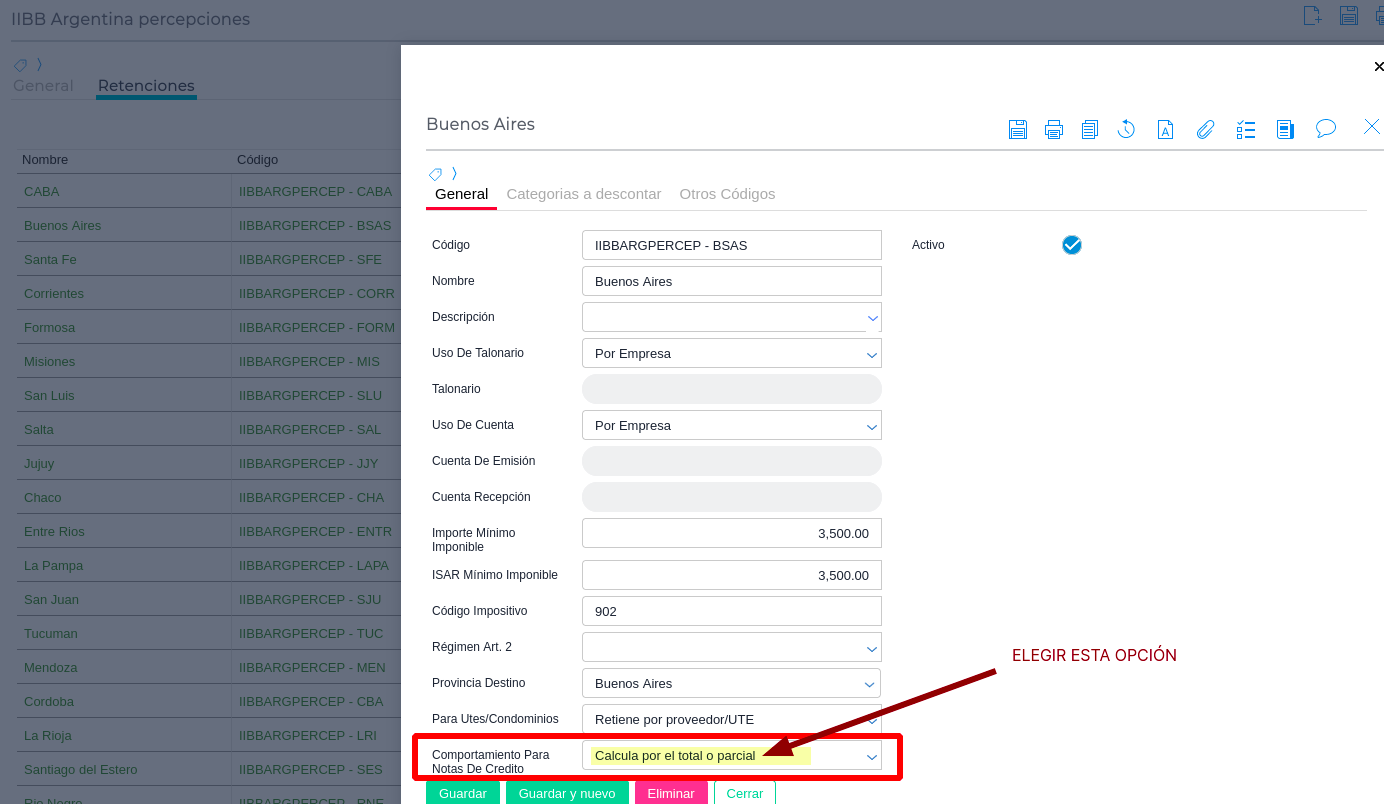1384x804 pixels.
Task: Uncheck the Activo checkbox
Action: (x=1072, y=245)
